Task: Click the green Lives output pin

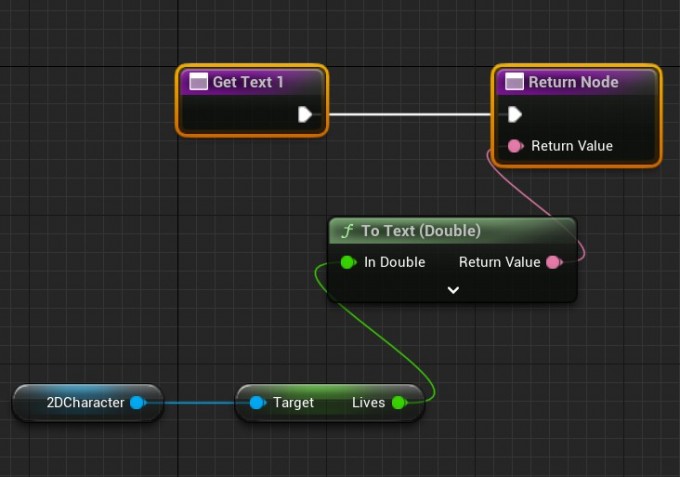Action: 398,403
